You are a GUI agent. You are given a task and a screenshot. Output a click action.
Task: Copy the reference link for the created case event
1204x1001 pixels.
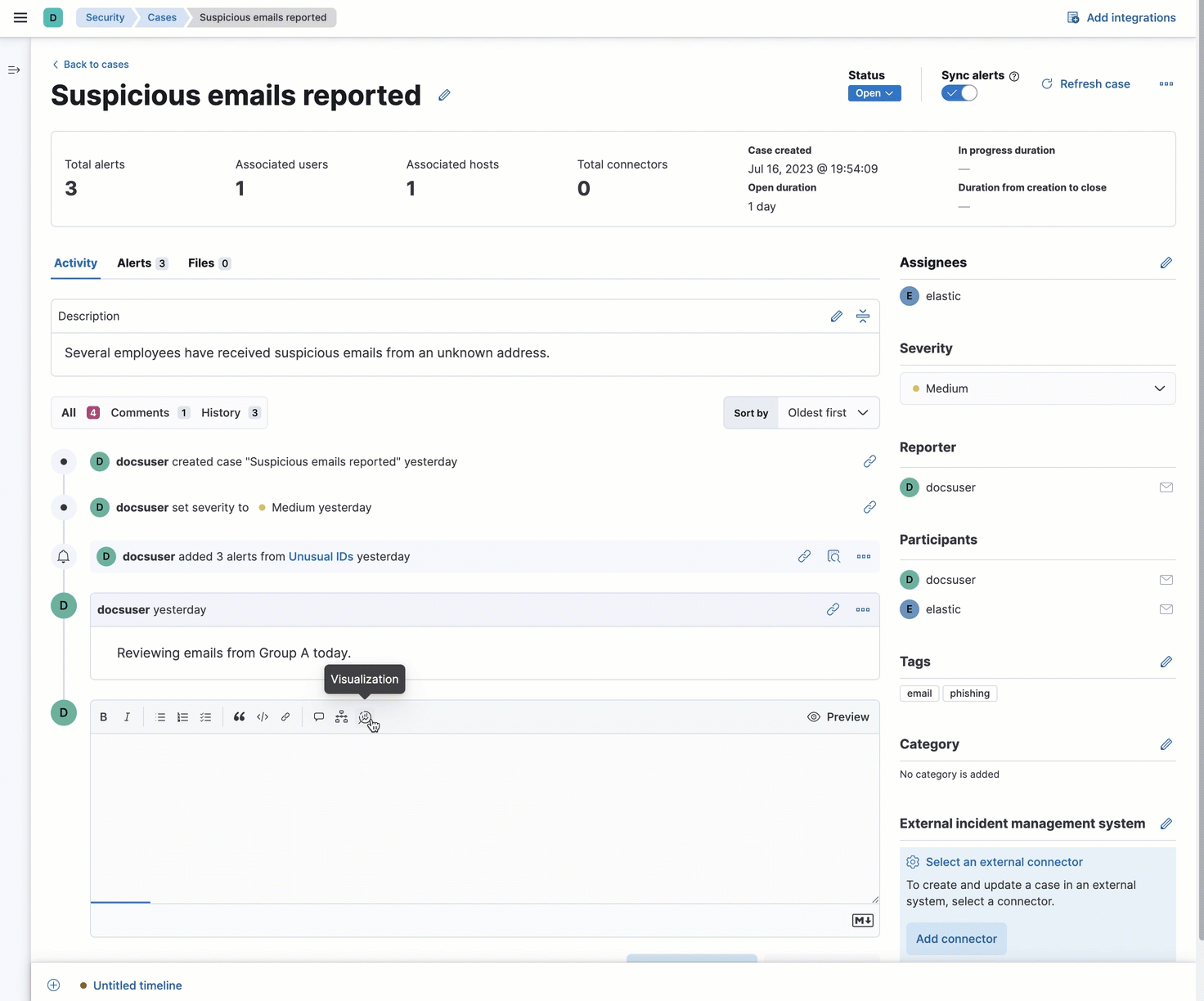869,461
